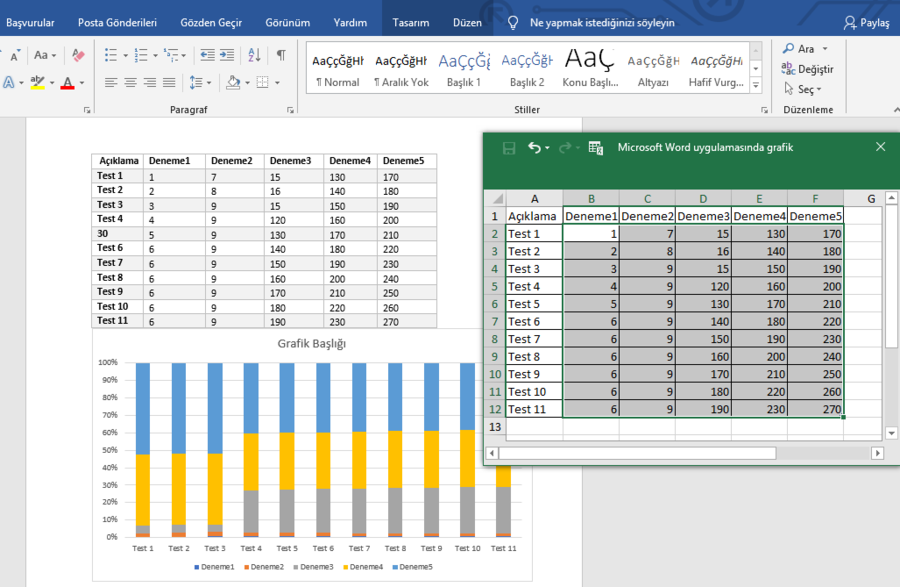Apply the yellow text highlight color

(38, 83)
